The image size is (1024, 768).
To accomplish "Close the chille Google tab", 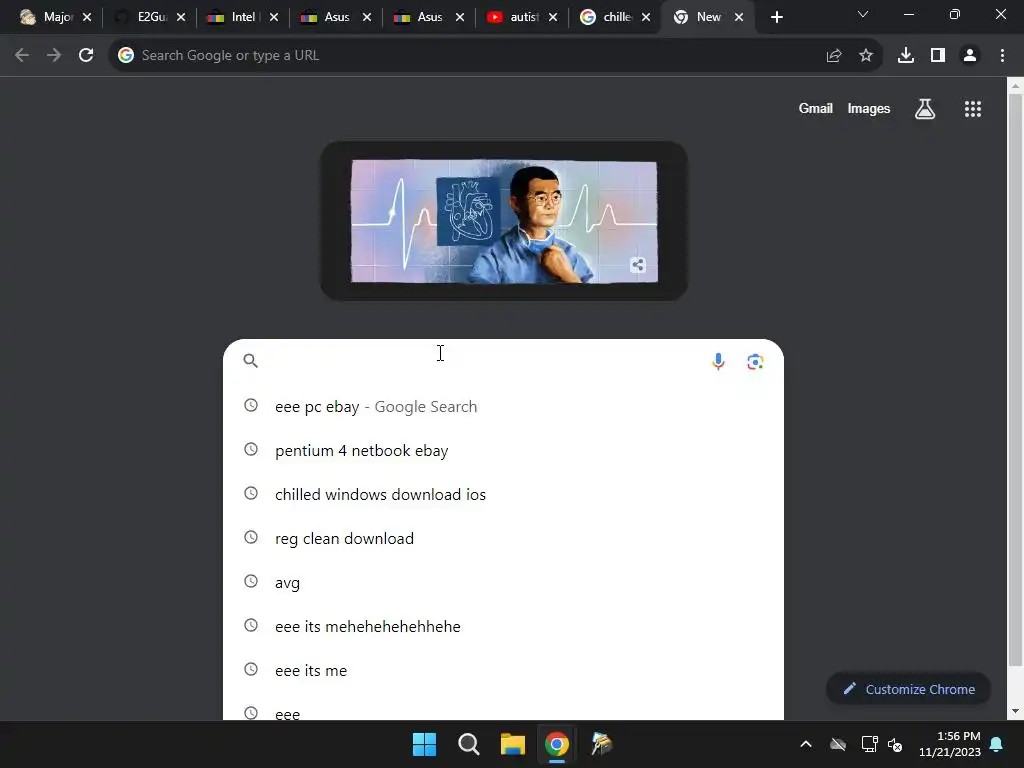I will click(x=646, y=18).
